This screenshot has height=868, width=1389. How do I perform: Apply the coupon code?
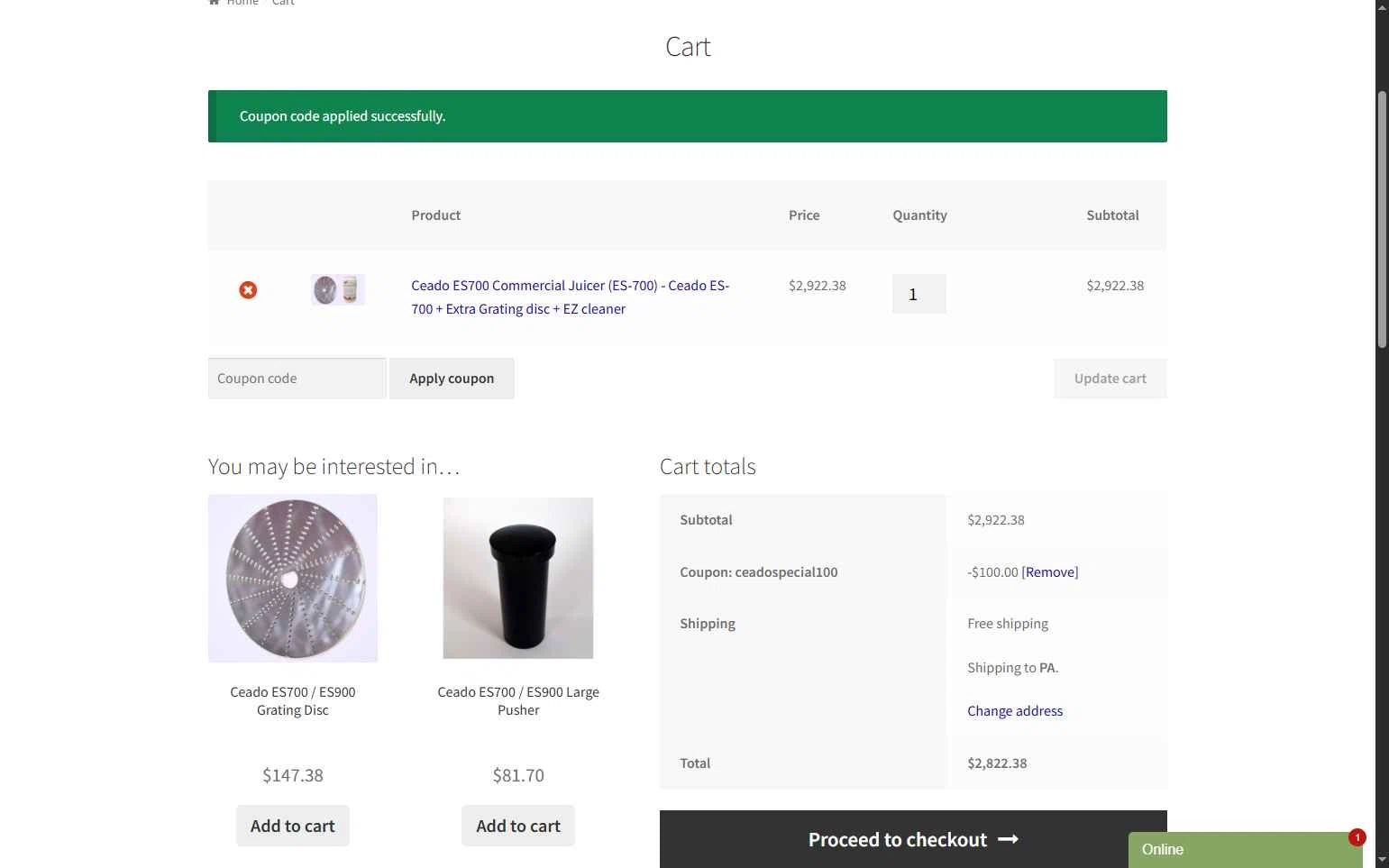[x=452, y=379]
